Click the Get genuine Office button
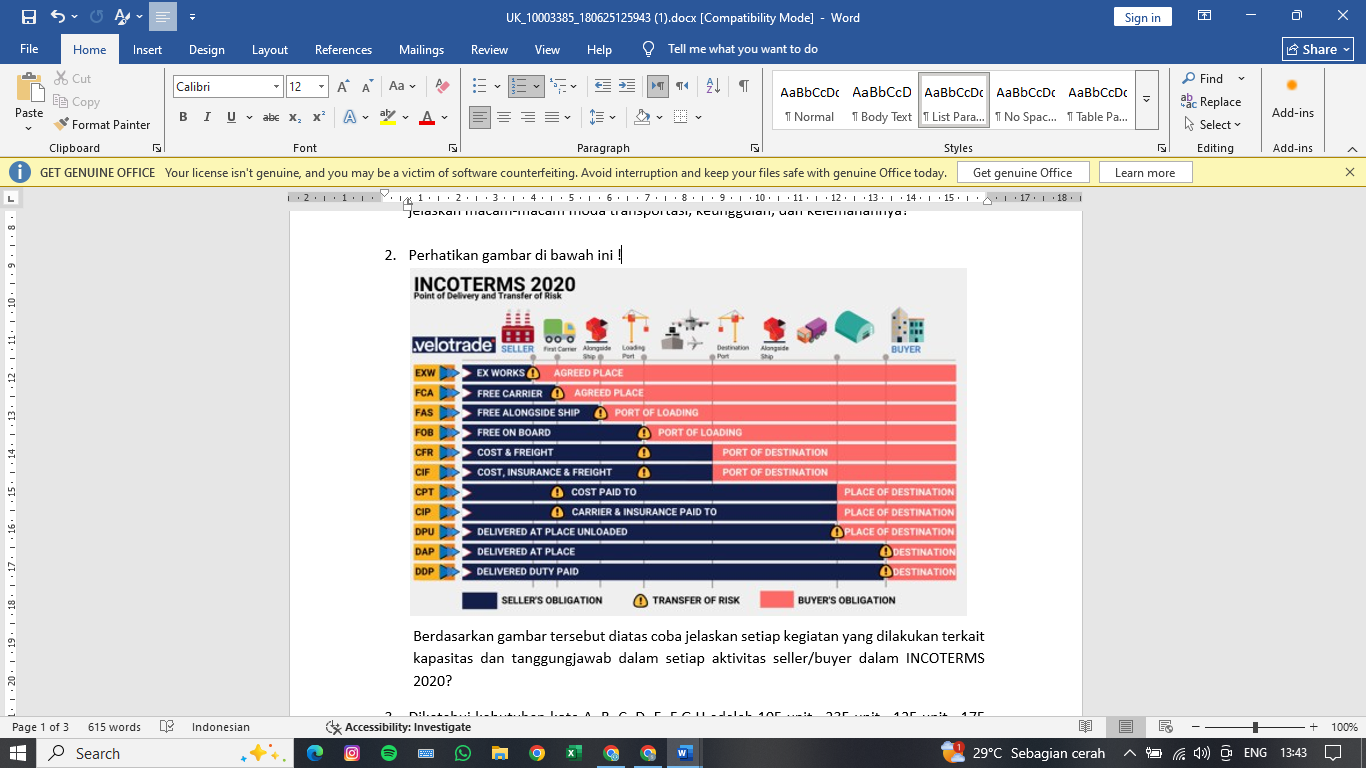 1022,173
